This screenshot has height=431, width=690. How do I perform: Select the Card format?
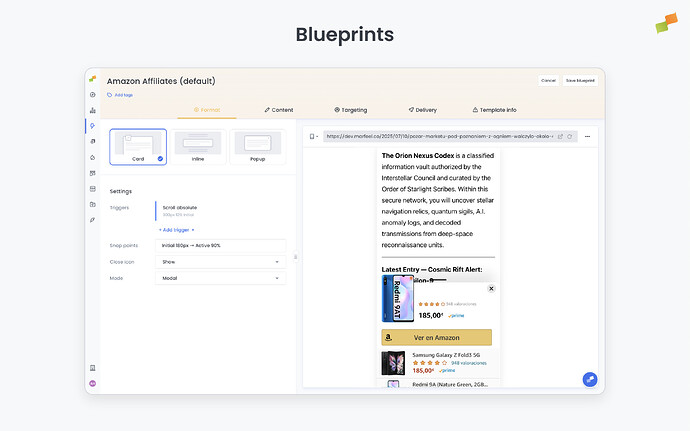click(138, 147)
